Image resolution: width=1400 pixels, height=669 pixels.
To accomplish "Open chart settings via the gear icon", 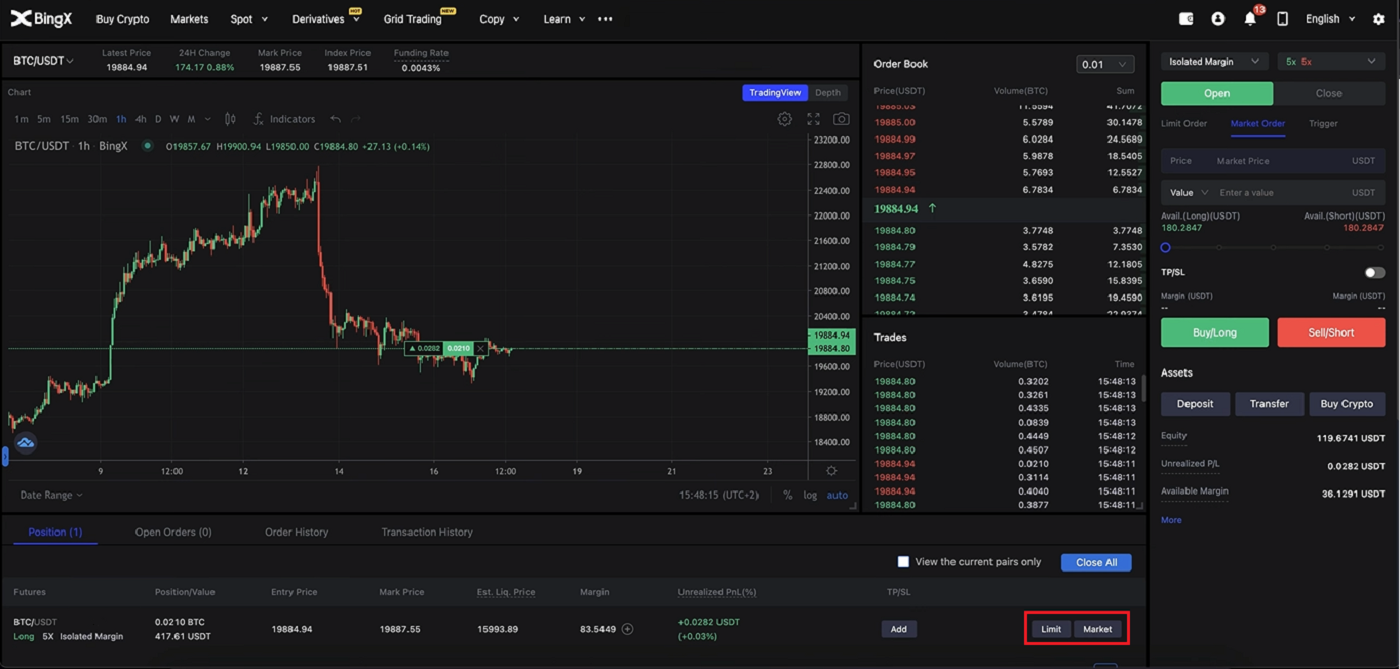I will coord(785,118).
